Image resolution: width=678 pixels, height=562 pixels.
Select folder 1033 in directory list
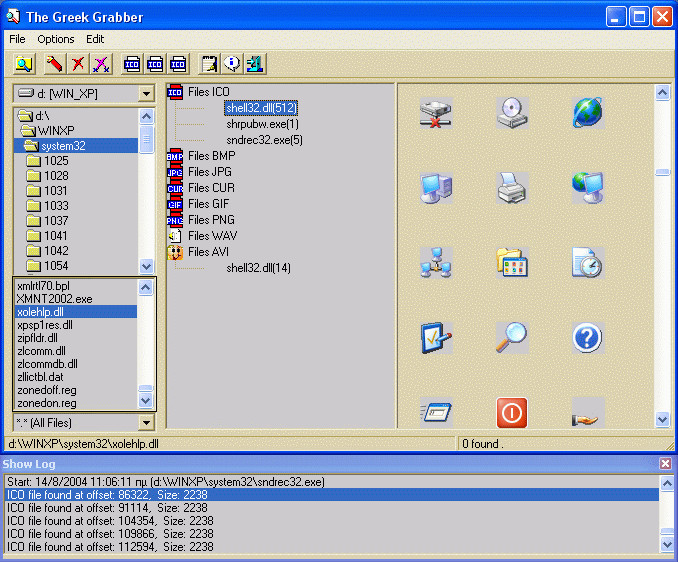click(x=56, y=206)
